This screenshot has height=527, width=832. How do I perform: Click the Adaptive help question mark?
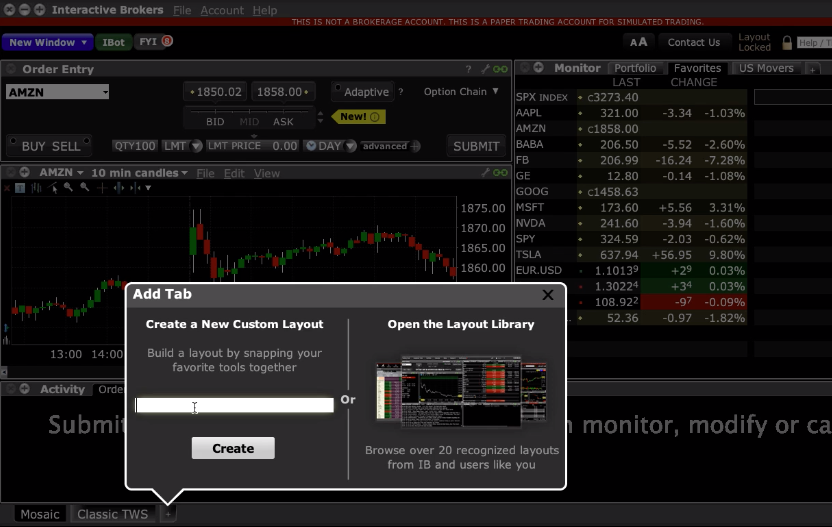coord(401,92)
